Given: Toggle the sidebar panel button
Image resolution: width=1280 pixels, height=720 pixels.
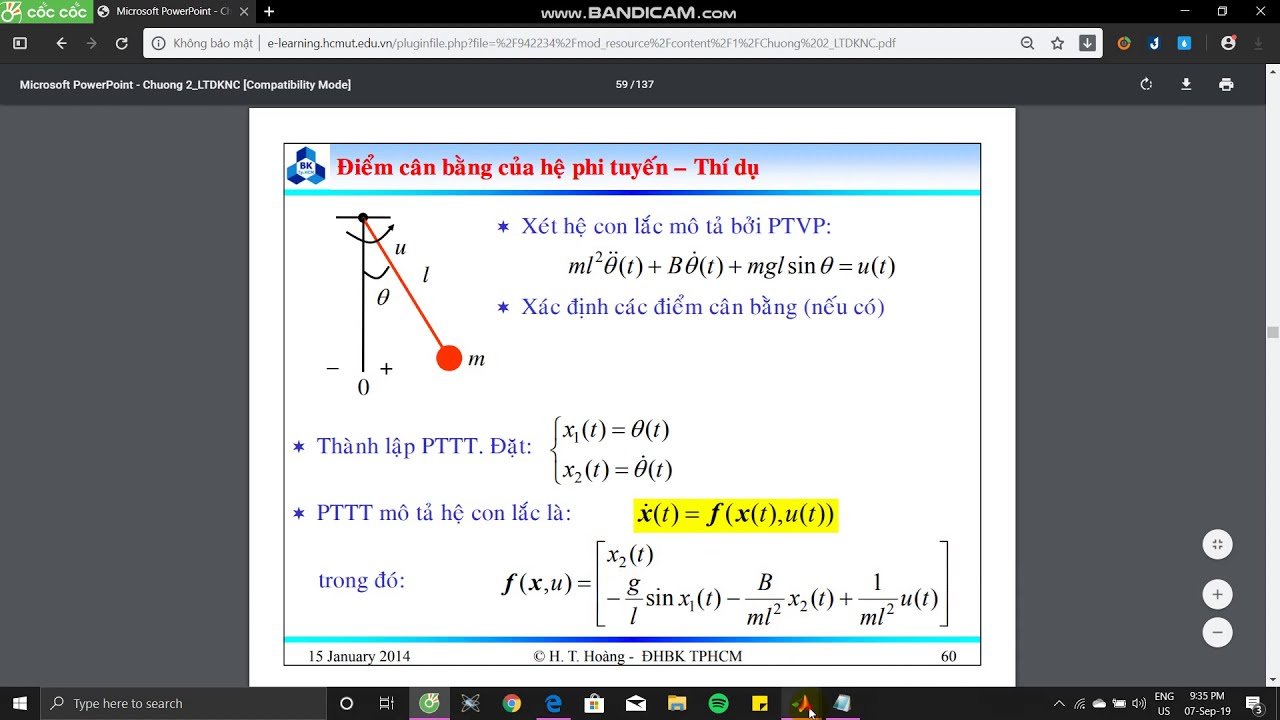Looking at the screenshot, I should click(x=19, y=43).
